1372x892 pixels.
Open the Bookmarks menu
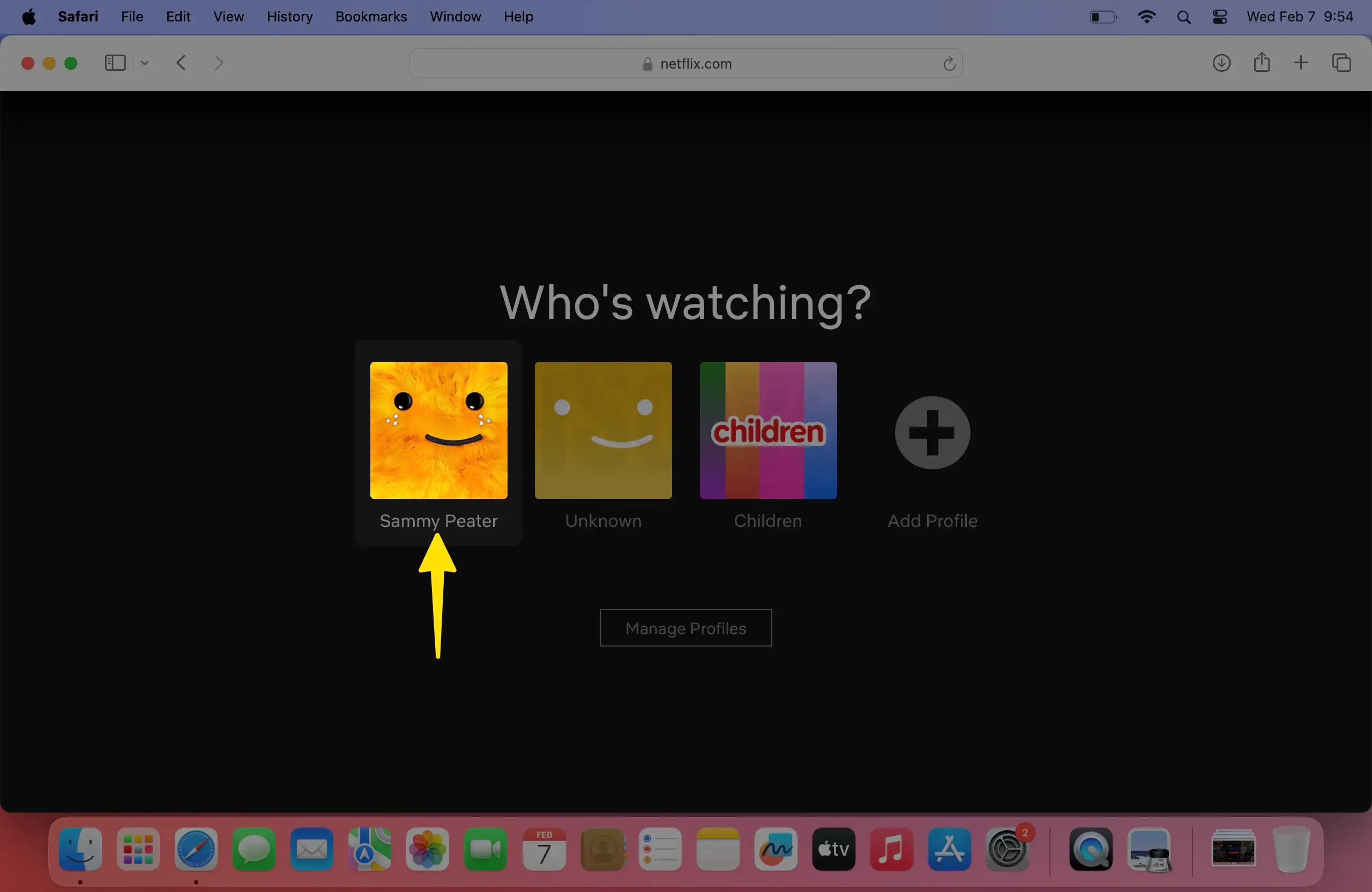(371, 17)
